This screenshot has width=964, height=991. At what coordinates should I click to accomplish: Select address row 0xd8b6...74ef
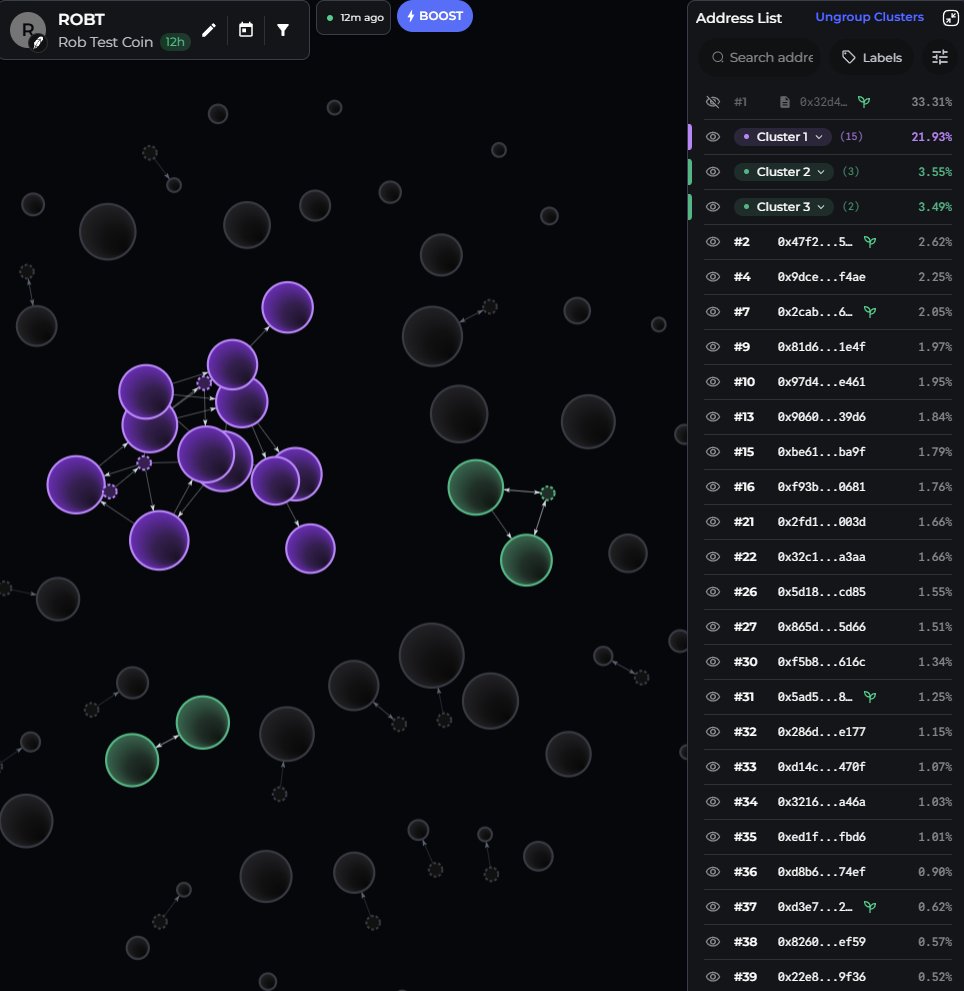point(827,872)
